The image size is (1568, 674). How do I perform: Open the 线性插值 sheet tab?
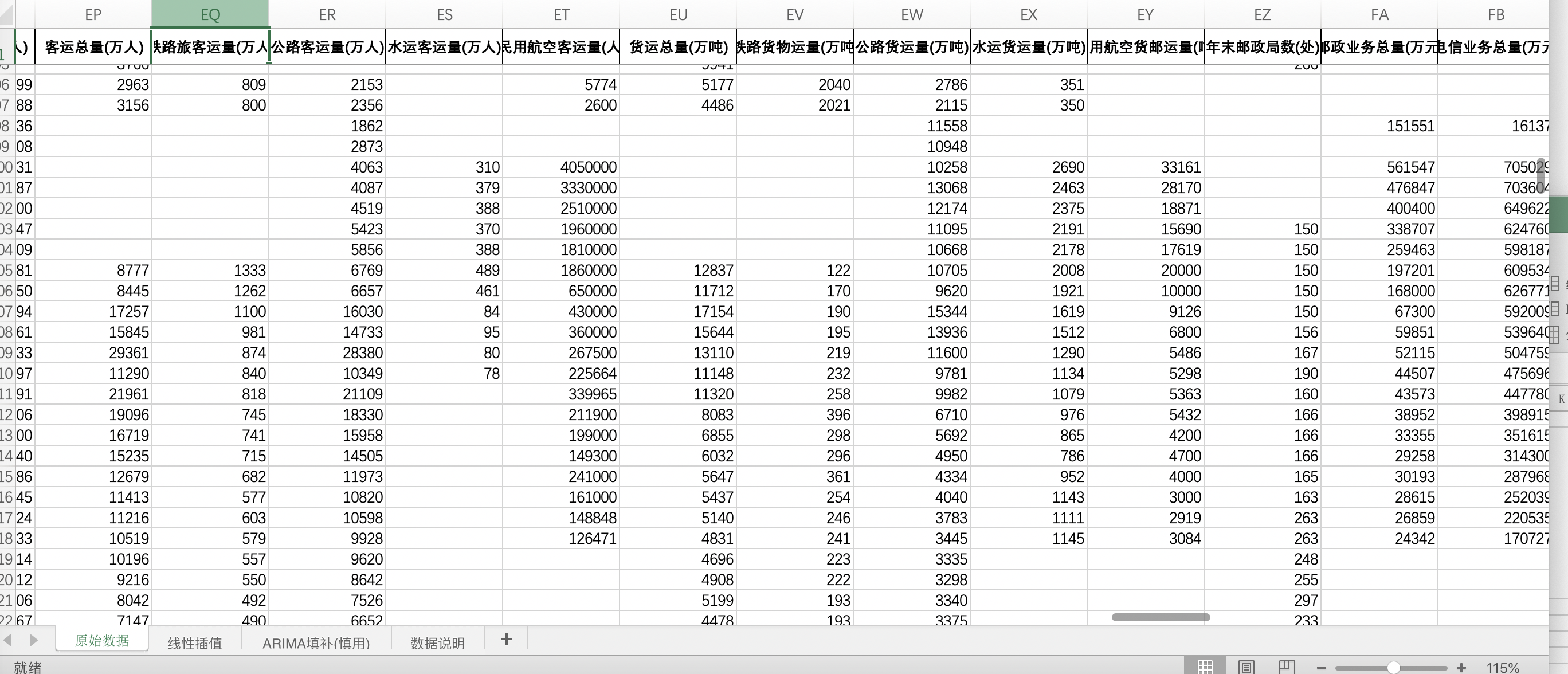click(x=194, y=642)
